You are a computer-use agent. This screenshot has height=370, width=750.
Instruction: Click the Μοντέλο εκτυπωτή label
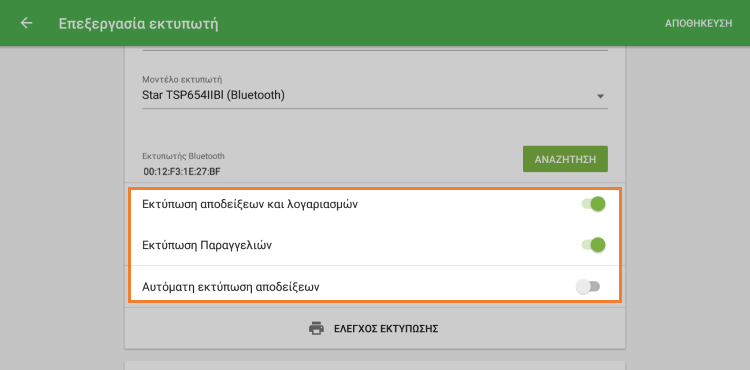click(182, 79)
